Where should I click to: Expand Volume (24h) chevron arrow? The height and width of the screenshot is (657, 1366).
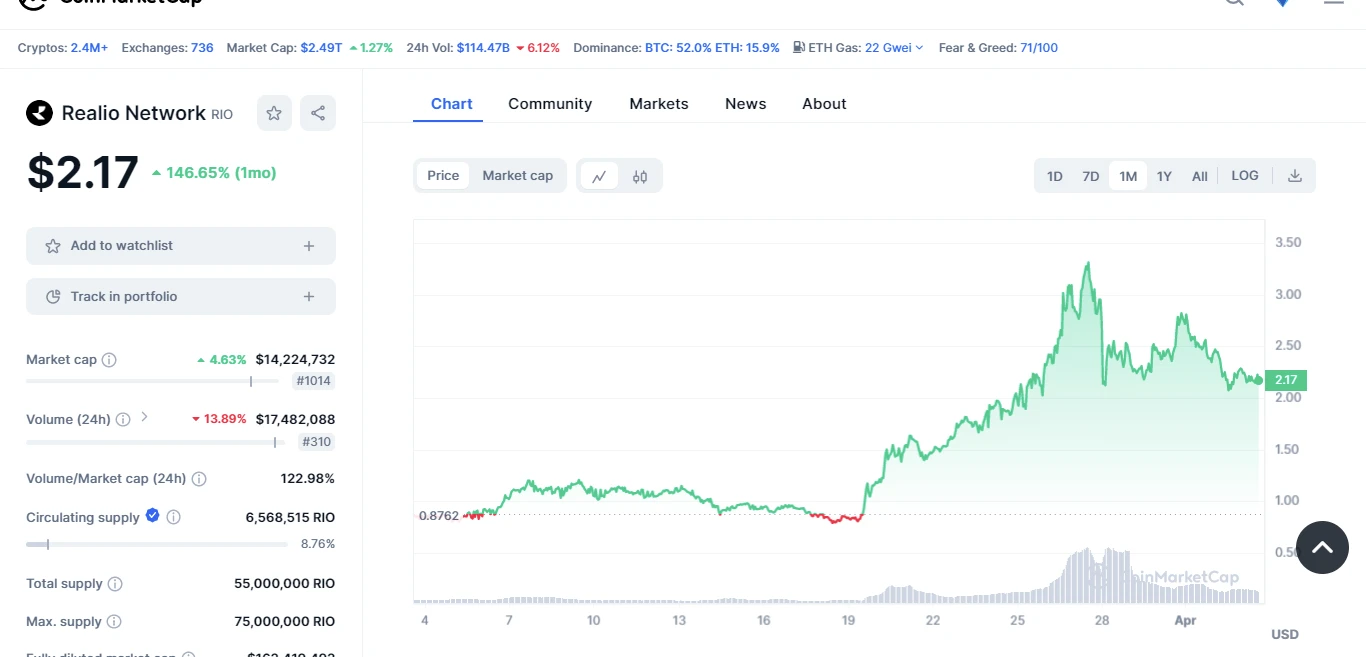[144, 417]
